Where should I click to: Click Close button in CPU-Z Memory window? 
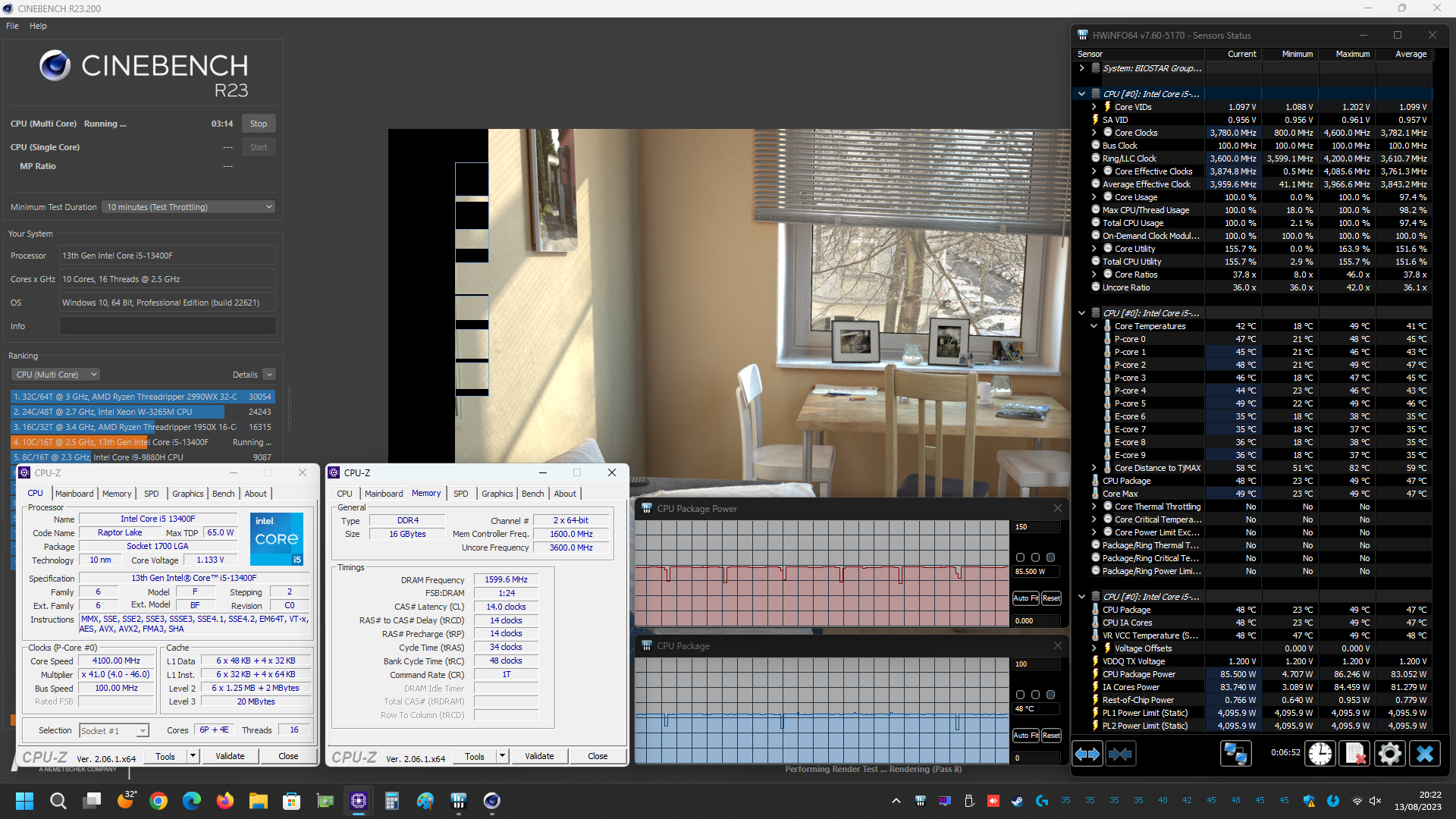(x=598, y=756)
